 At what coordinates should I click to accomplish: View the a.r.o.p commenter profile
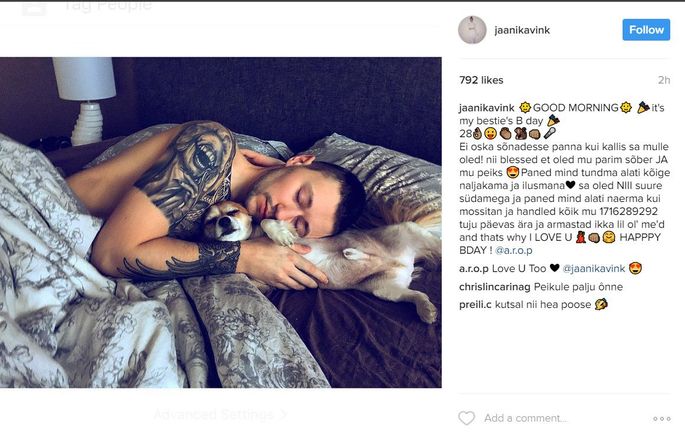pos(474,268)
